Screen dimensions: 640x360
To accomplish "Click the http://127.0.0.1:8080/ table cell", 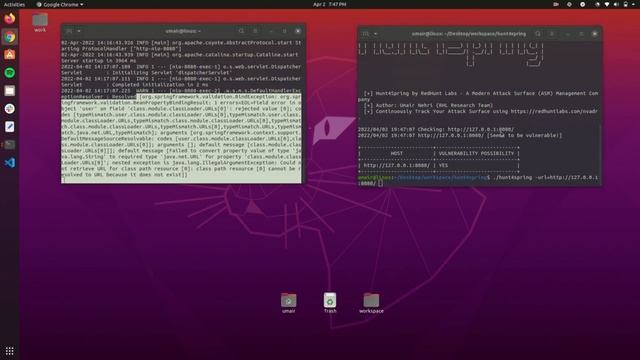I will click(x=396, y=165).
